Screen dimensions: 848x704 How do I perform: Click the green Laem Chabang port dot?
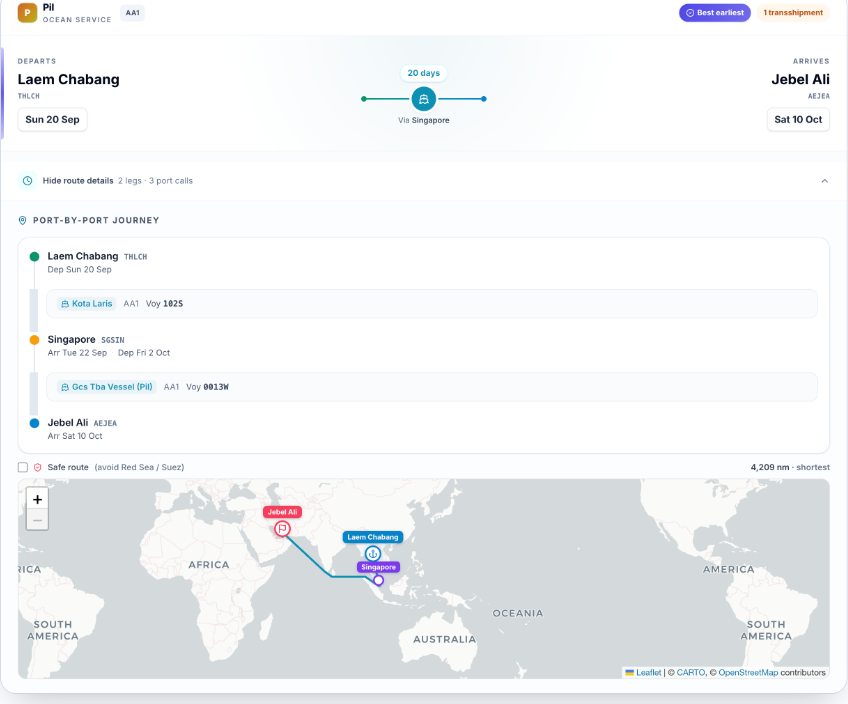35,256
